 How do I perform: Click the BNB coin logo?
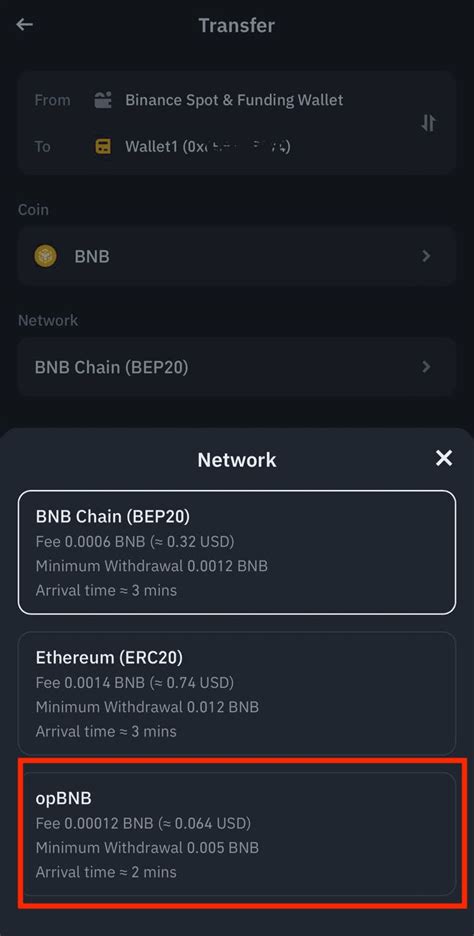45,257
